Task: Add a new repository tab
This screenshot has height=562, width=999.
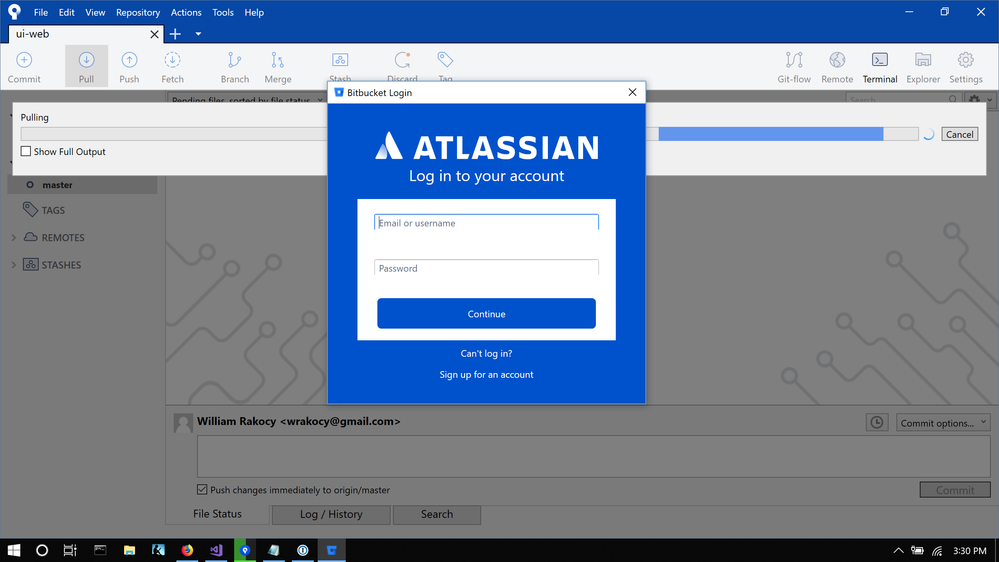Action: tap(175, 34)
